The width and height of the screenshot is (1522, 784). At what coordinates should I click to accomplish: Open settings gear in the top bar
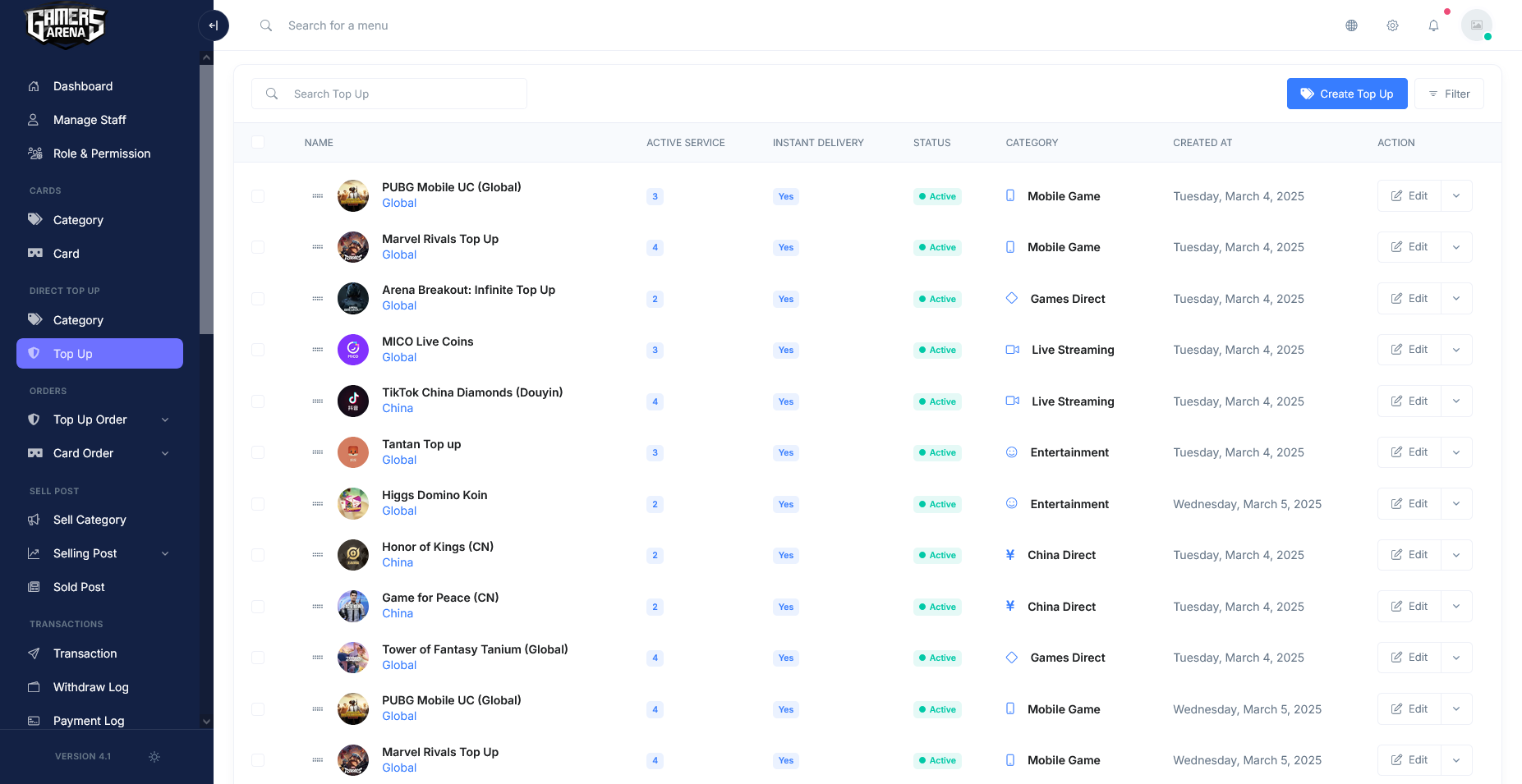click(x=1392, y=25)
